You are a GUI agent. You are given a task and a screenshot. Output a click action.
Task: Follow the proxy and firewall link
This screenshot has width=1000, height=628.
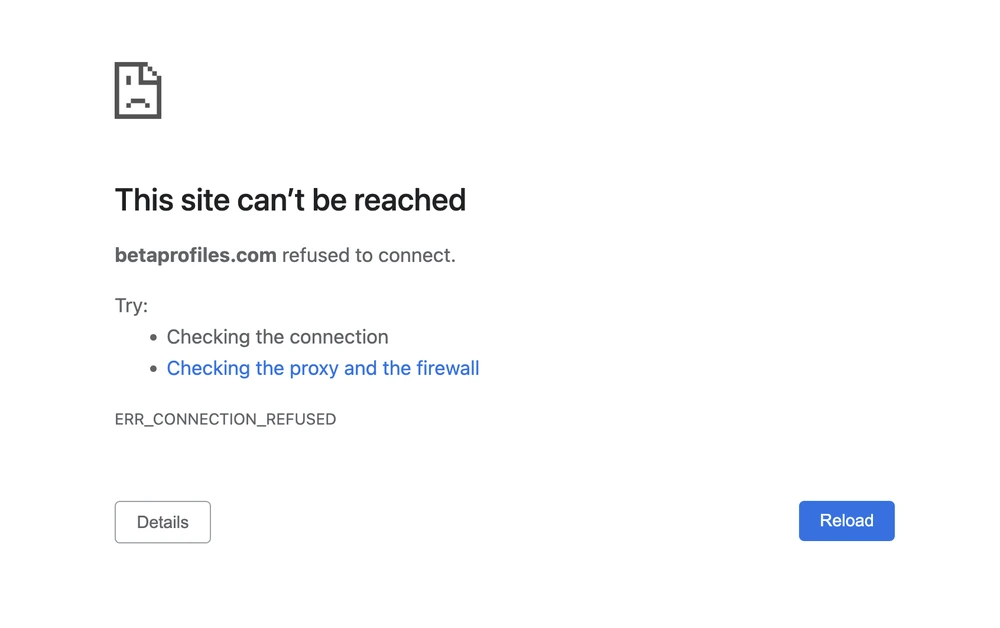click(322, 368)
